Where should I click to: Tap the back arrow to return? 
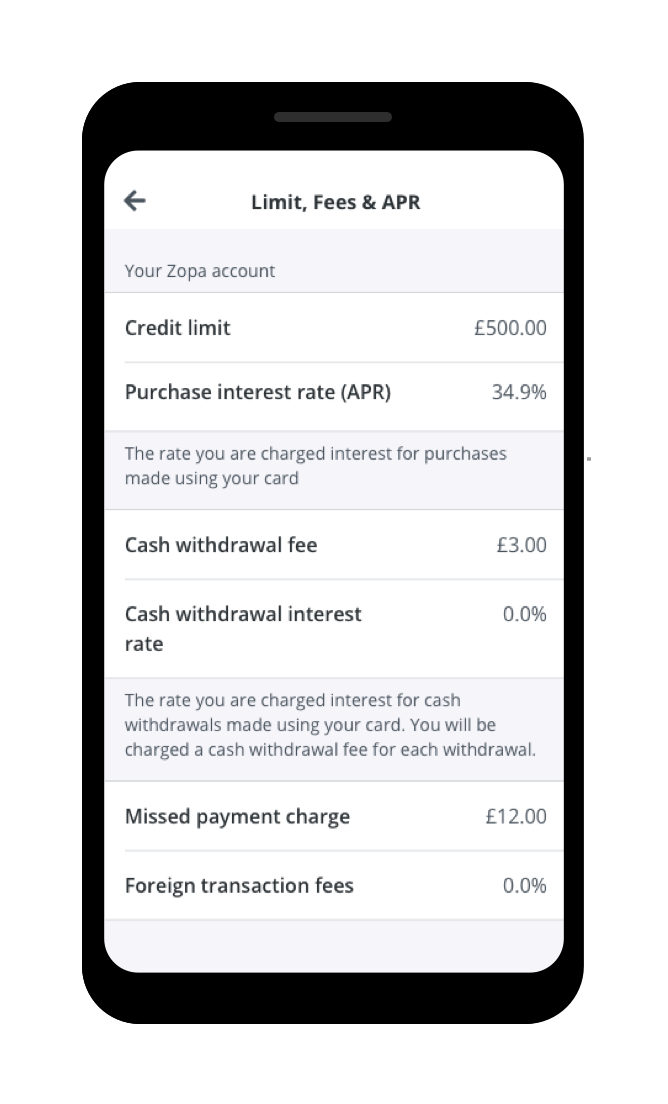click(134, 200)
